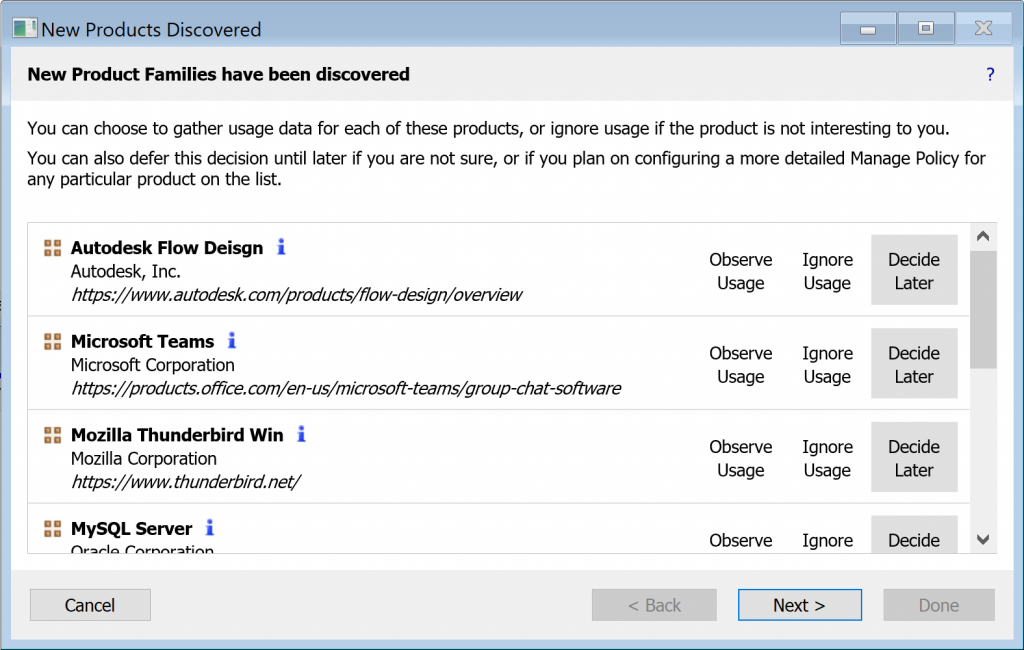Image resolution: width=1024 pixels, height=650 pixels.
Task: Click the MySQL Server product name
Action: click(131, 528)
